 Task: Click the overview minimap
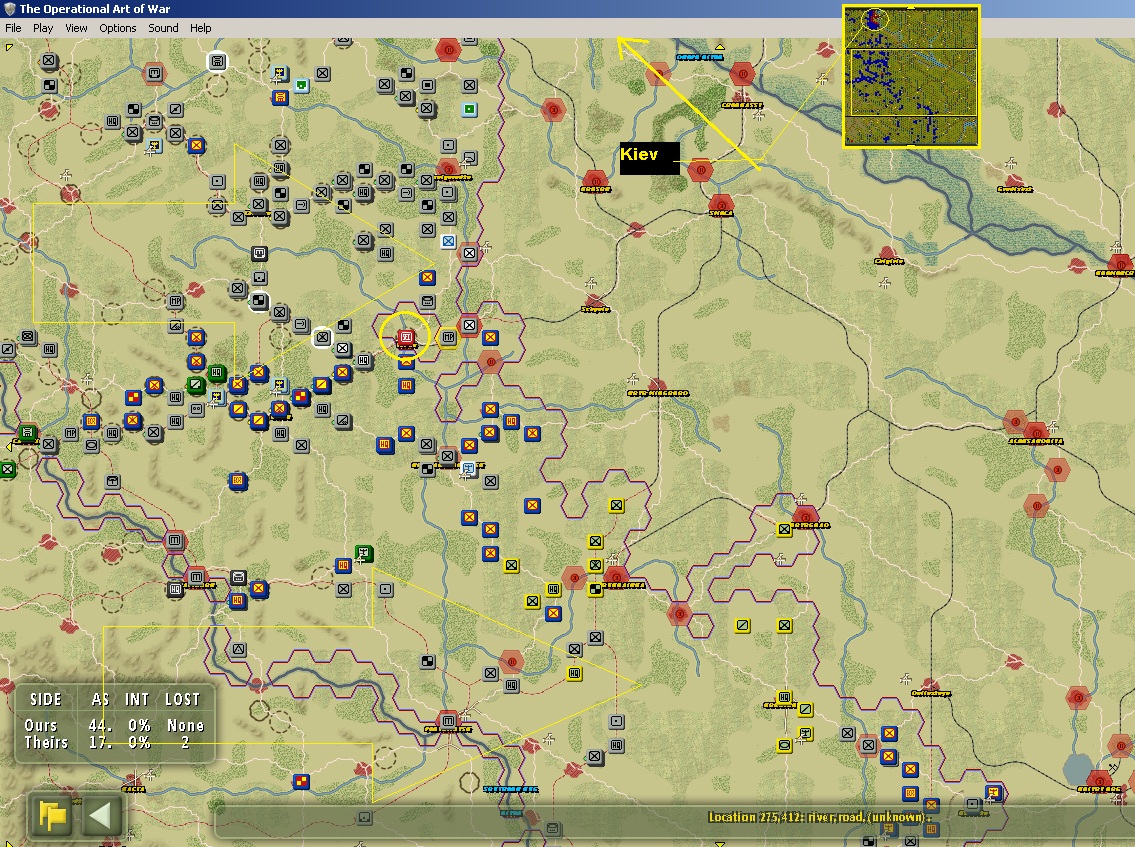tap(911, 75)
